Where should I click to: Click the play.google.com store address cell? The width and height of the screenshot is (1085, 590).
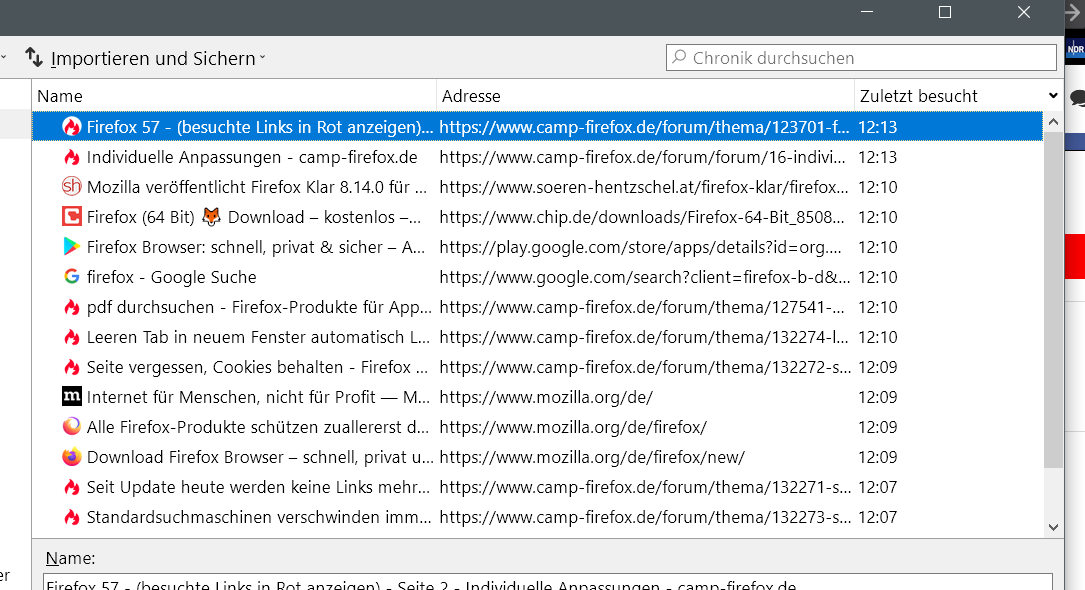click(641, 247)
